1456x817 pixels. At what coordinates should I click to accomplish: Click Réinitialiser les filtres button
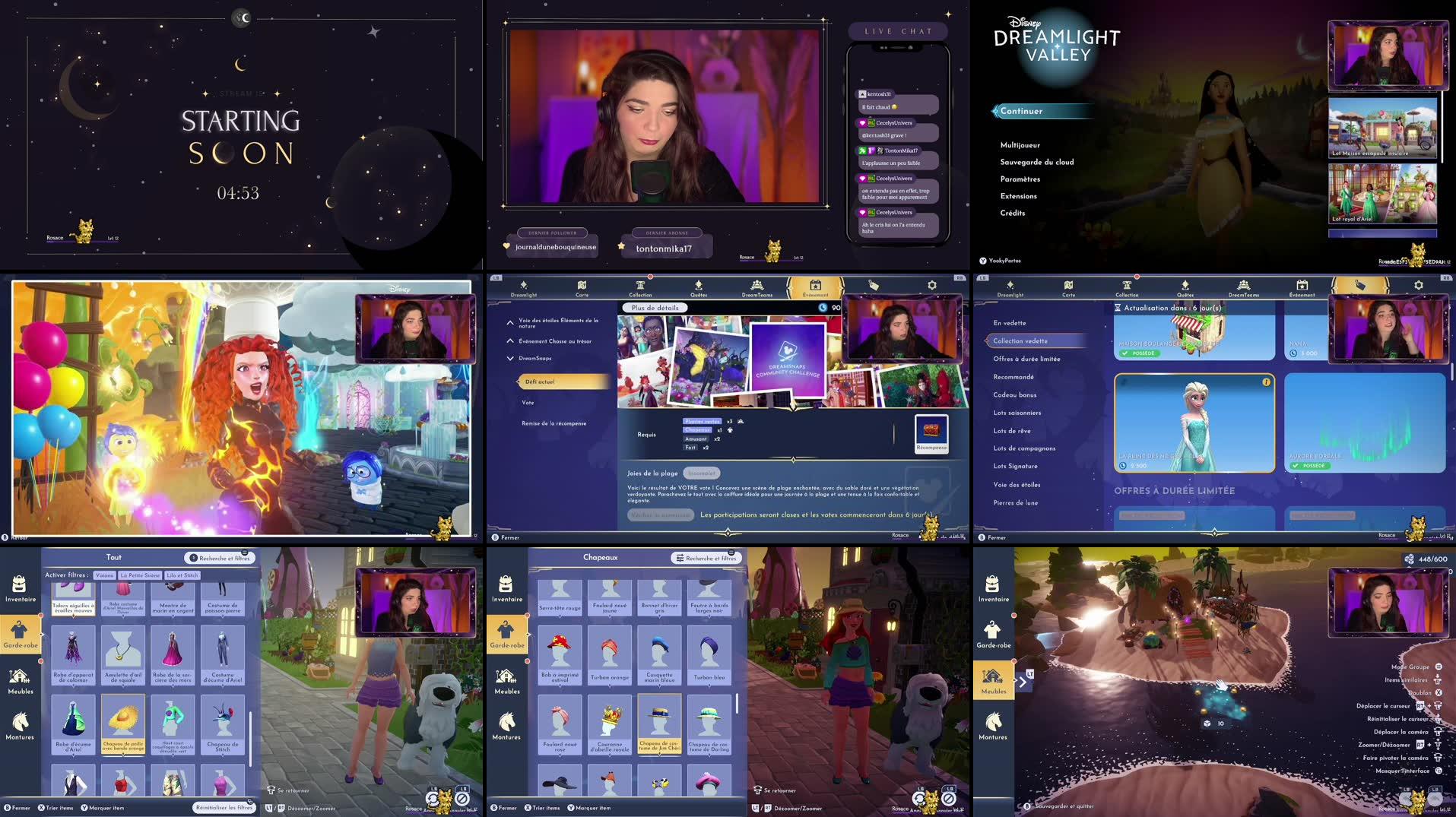pos(224,808)
